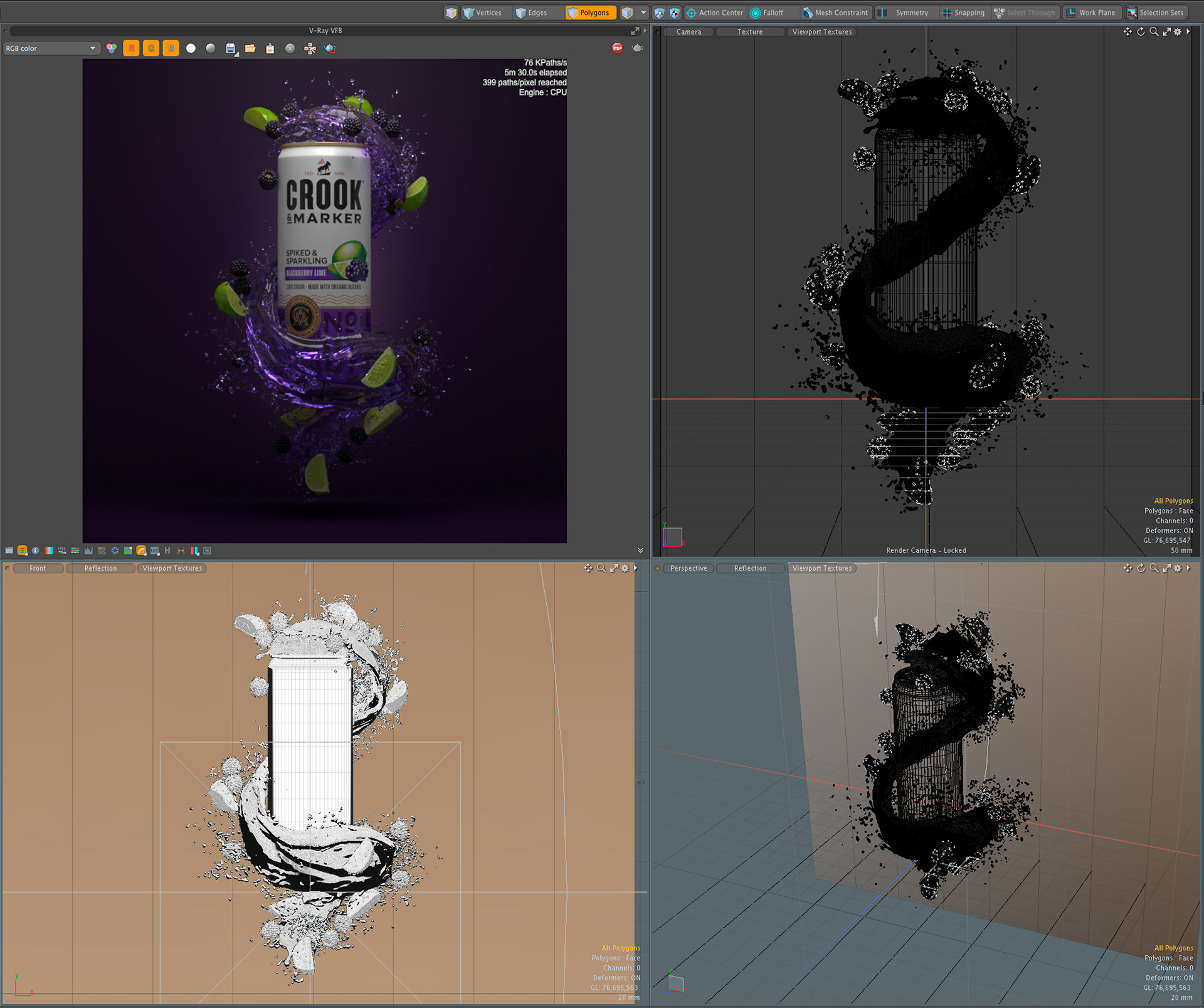Open the Camera view menu in the top-right viewport
The width and height of the screenshot is (1204, 1008).
689,32
